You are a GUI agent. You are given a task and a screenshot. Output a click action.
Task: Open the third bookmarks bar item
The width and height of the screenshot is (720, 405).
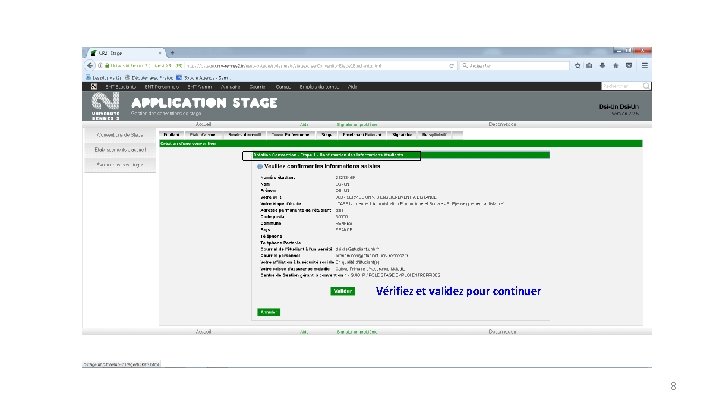point(202,78)
